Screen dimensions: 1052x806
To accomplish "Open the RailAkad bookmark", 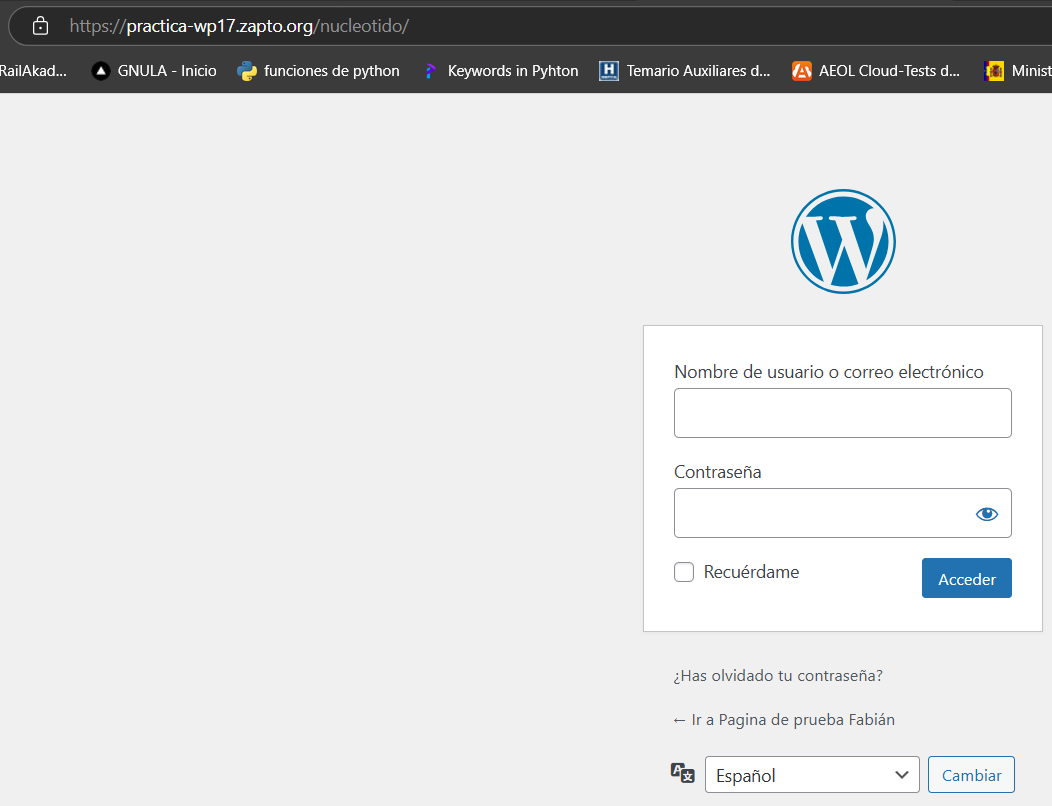I will pyautogui.click(x=33, y=71).
